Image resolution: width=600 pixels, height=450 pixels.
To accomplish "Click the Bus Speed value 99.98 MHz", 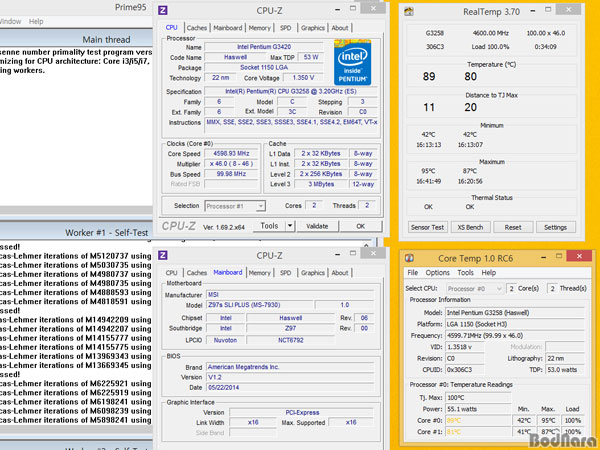I will 231,174.
